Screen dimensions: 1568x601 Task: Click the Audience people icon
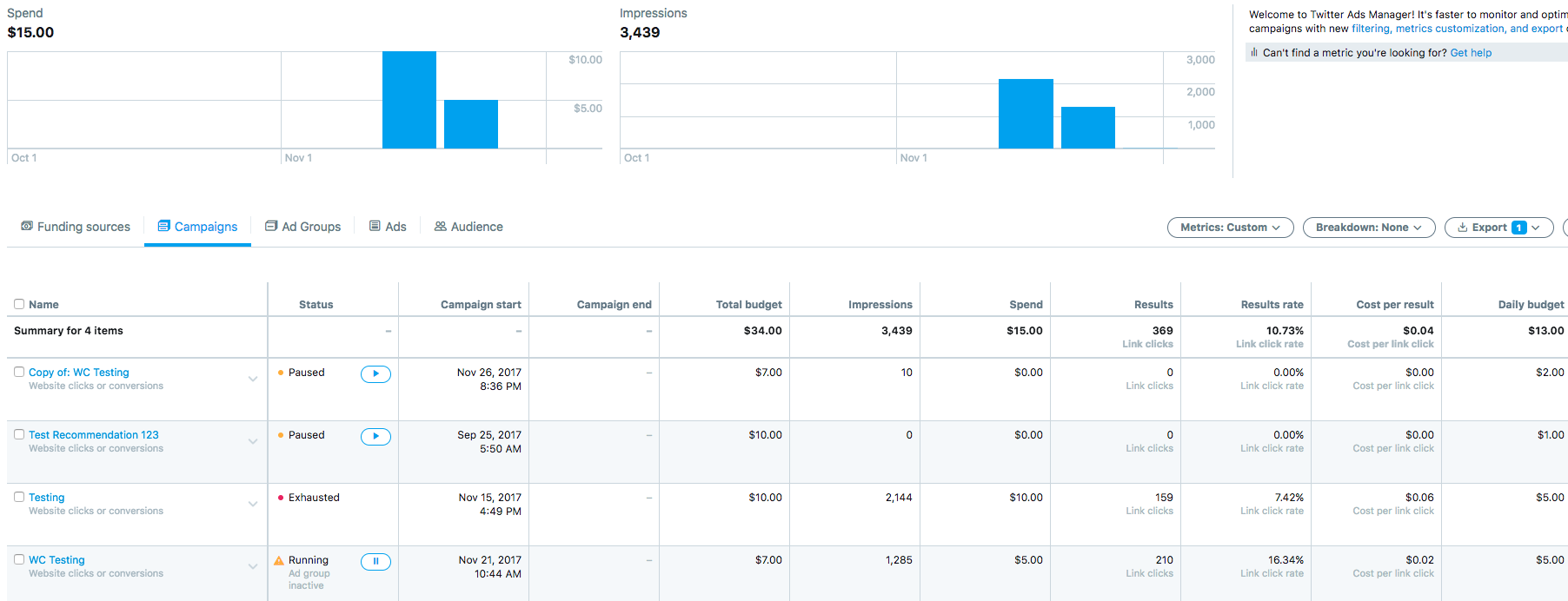[x=441, y=226]
